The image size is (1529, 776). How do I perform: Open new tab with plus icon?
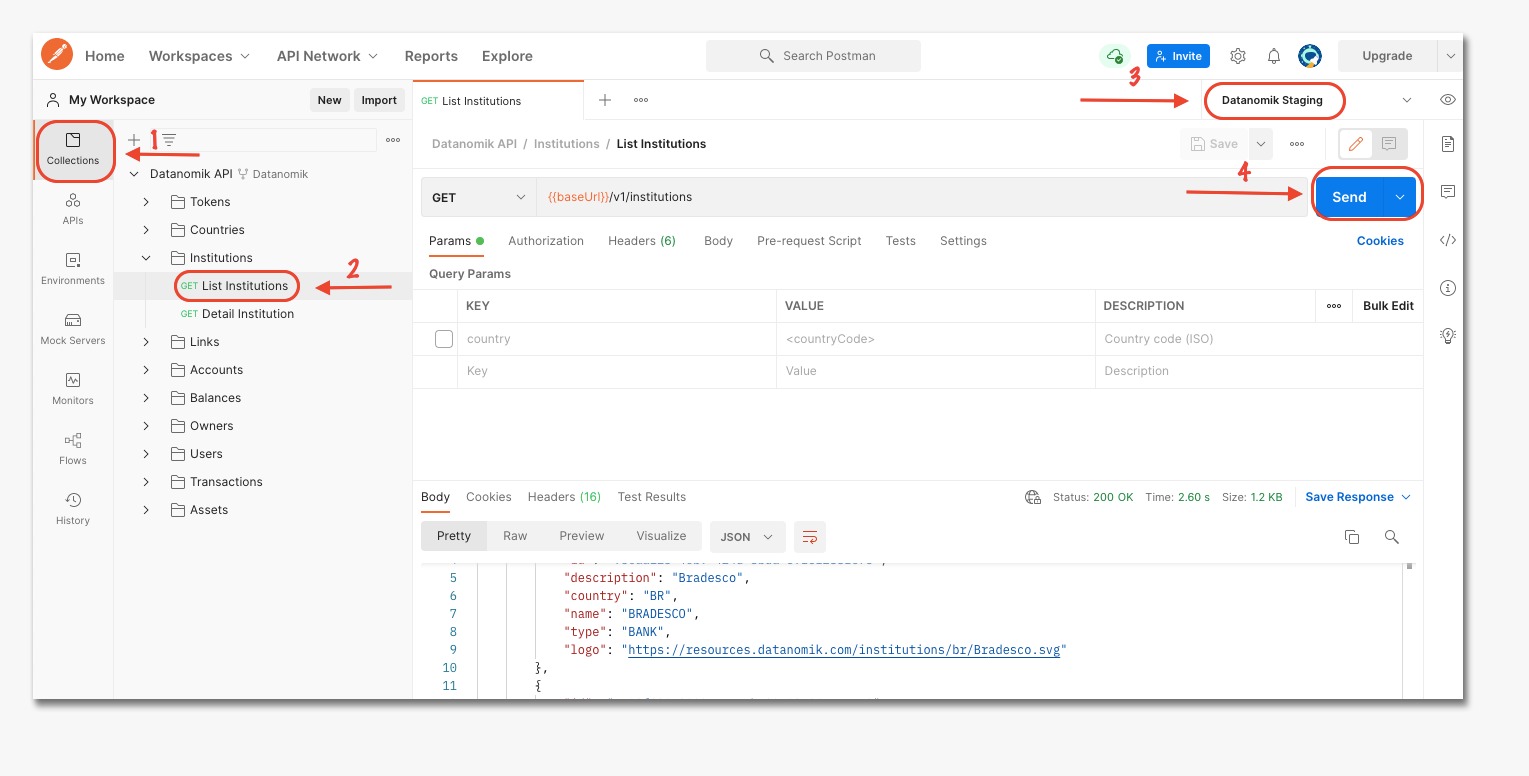tap(605, 100)
